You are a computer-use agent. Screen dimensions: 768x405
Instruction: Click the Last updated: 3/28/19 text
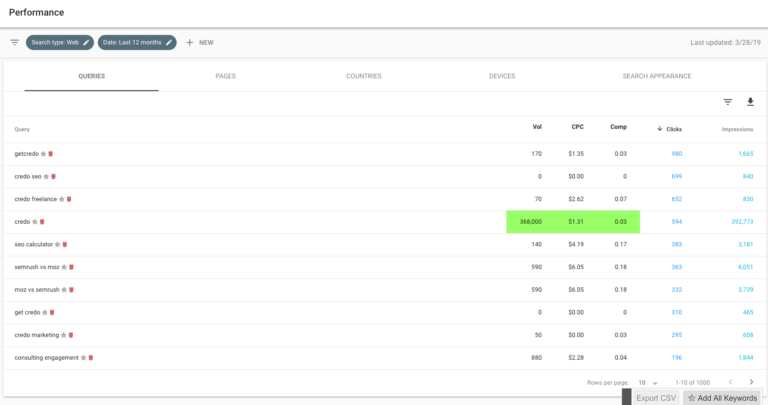(725, 43)
